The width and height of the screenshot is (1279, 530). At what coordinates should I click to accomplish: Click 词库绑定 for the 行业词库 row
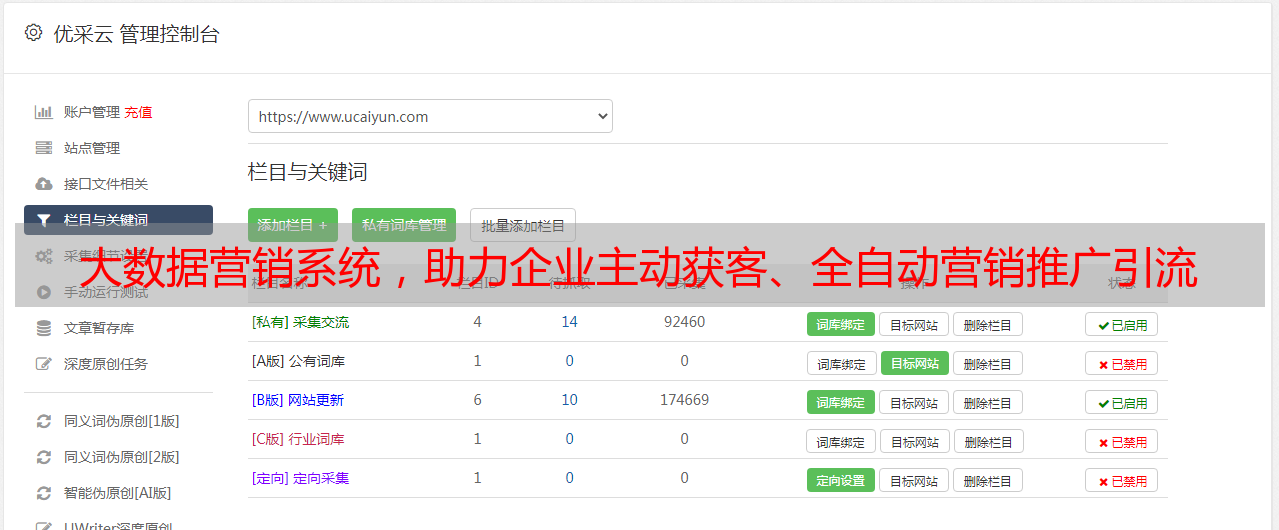point(842,441)
